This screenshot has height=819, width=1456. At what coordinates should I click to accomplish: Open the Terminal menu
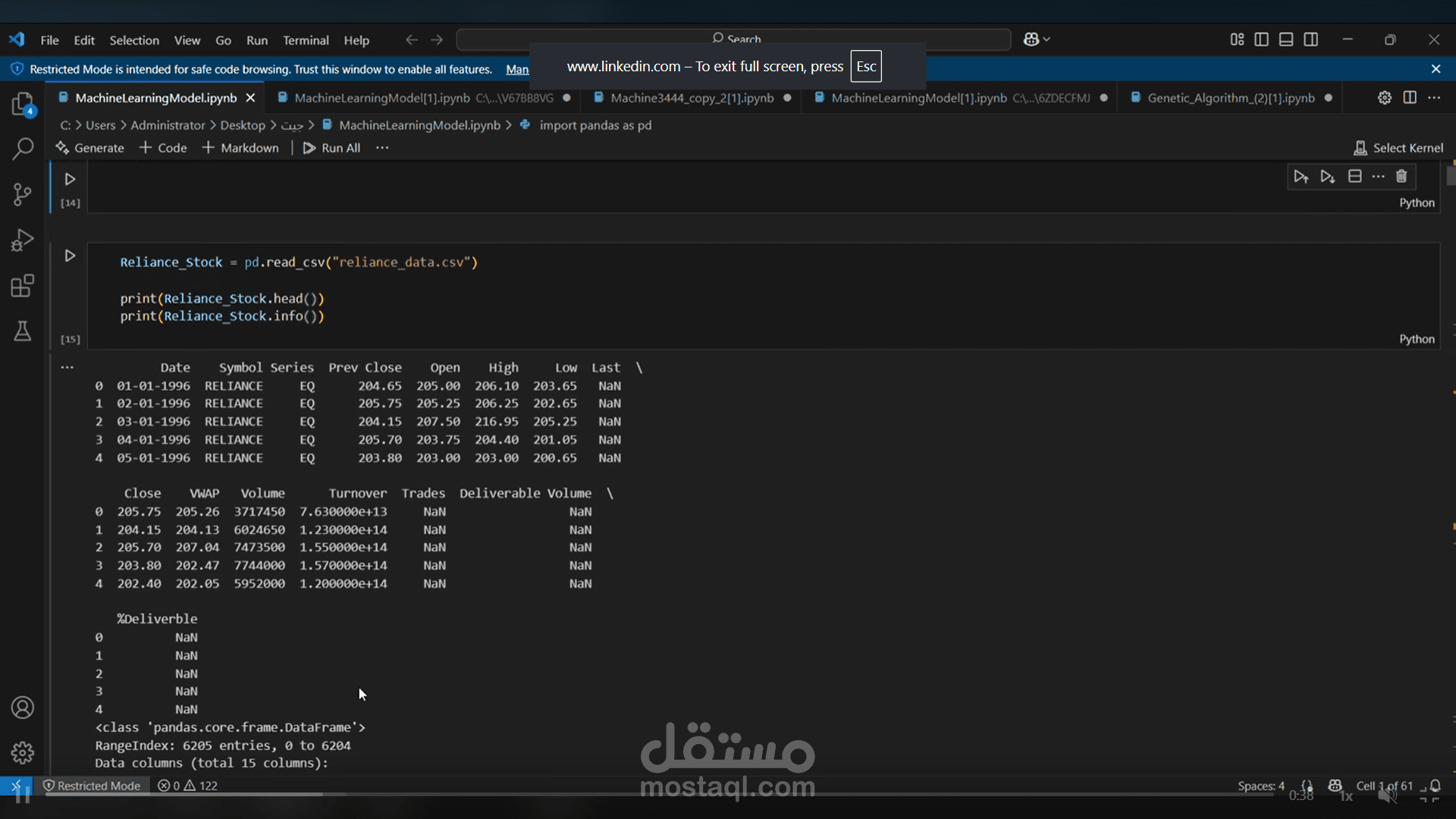306,40
